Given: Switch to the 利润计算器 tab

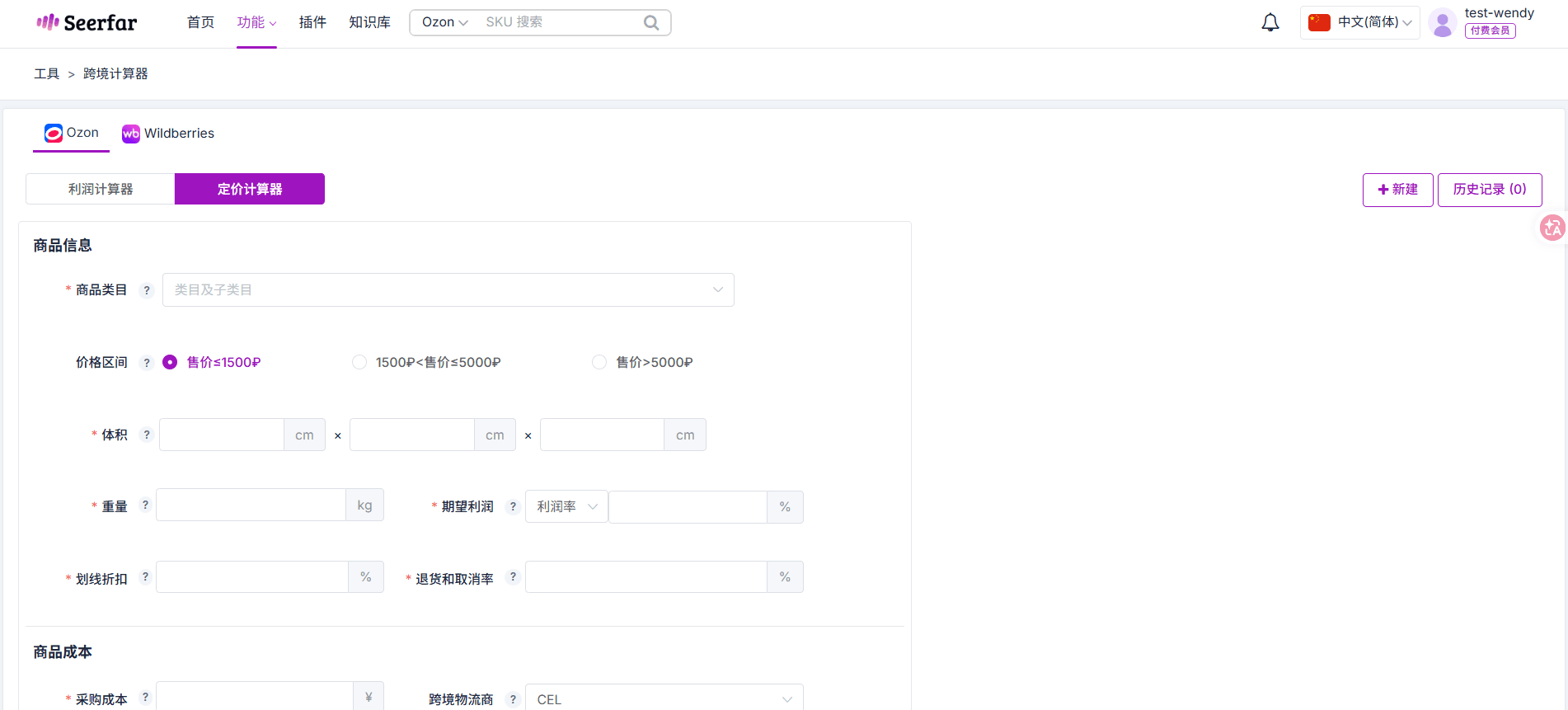Looking at the screenshot, I should [101, 189].
